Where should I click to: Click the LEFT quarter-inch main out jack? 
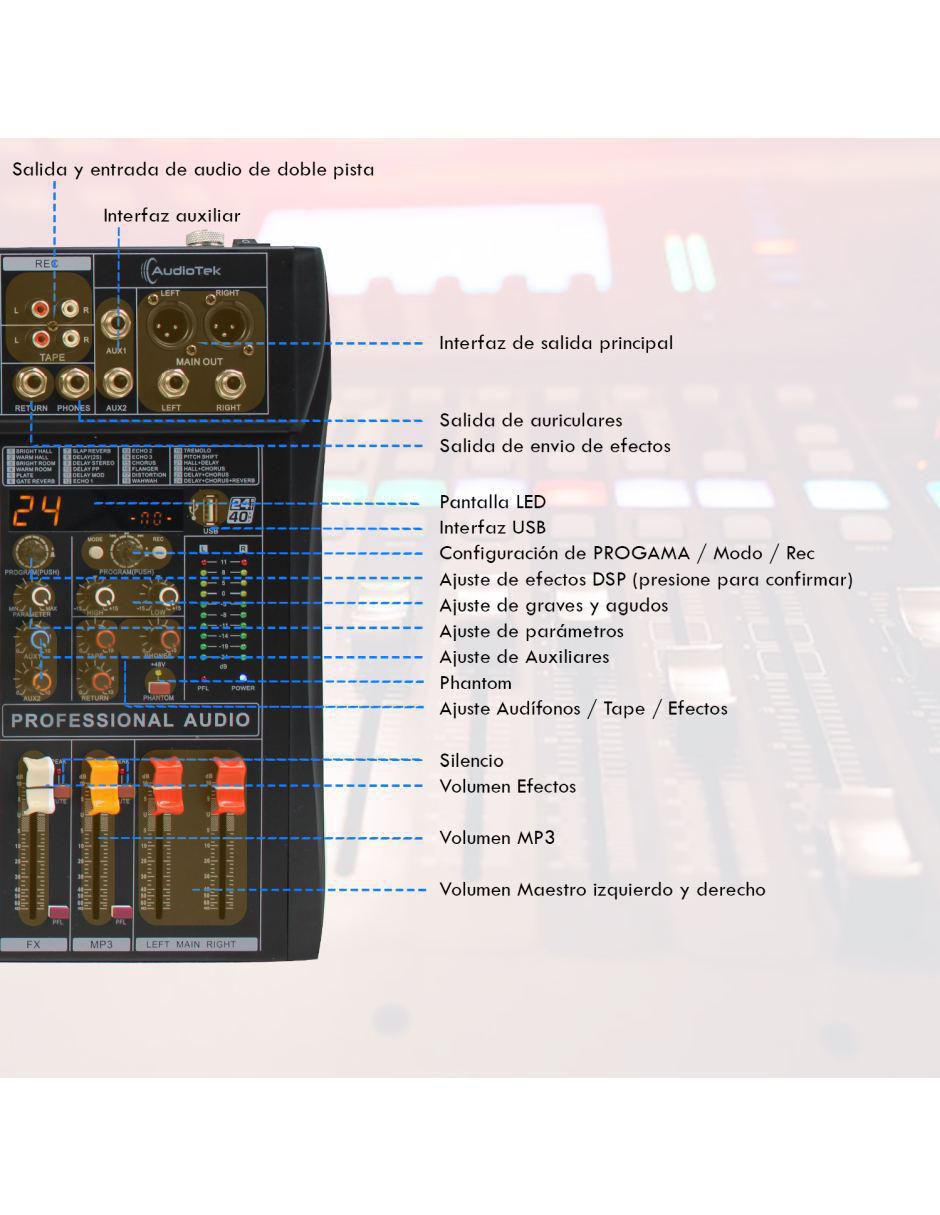(172, 385)
